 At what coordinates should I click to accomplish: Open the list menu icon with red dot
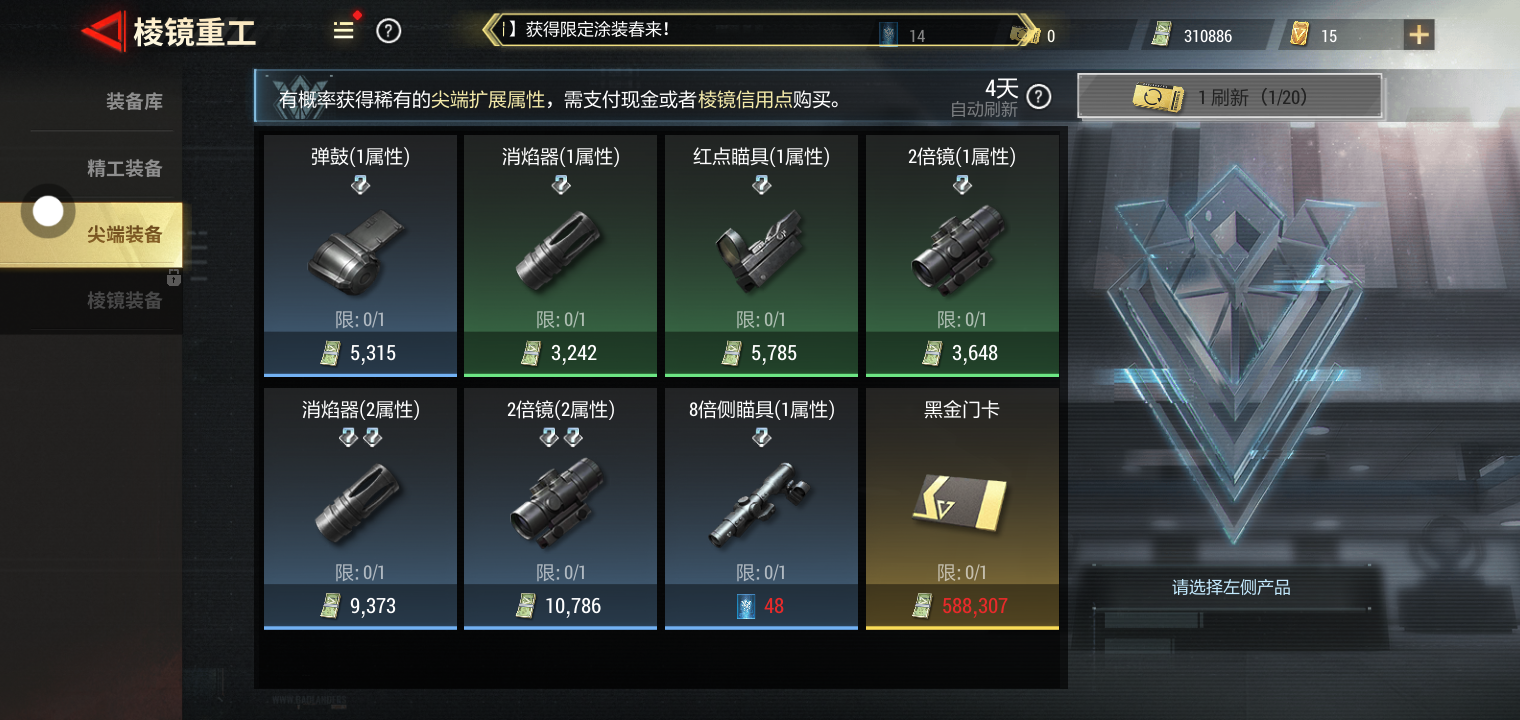344,30
